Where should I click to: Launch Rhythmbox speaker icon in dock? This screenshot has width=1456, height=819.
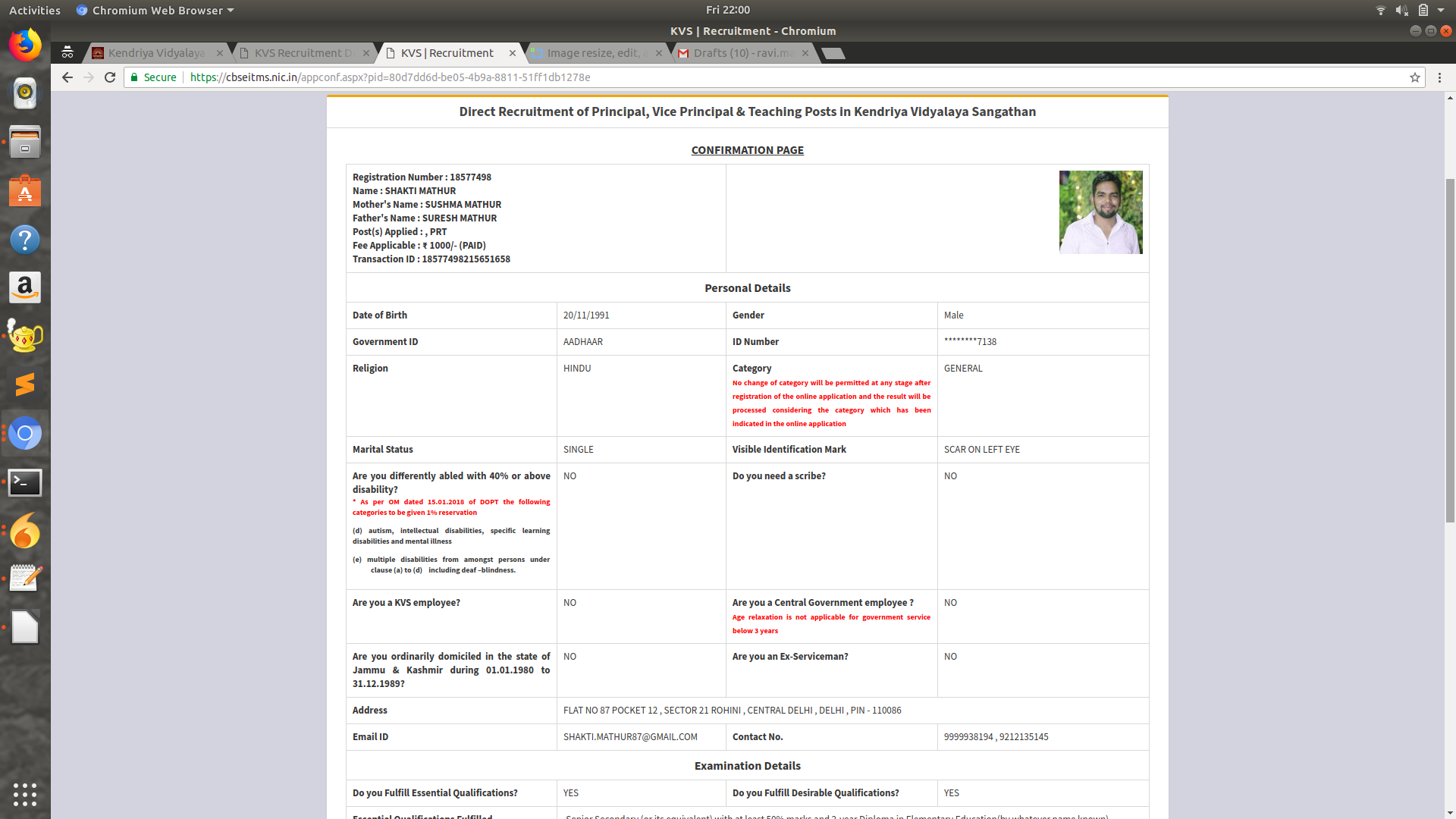coord(25,93)
